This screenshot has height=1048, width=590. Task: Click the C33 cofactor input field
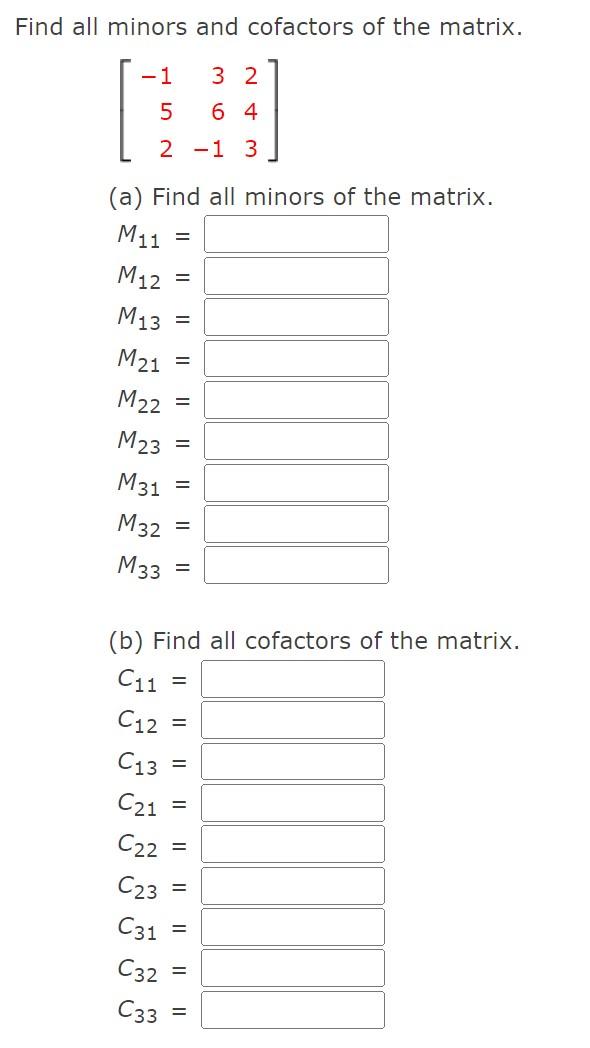click(x=293, y=1009)
